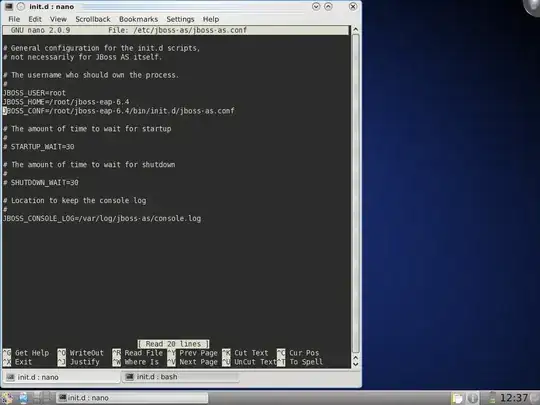Click the yellow notes icon in system tray

(458, 398)
